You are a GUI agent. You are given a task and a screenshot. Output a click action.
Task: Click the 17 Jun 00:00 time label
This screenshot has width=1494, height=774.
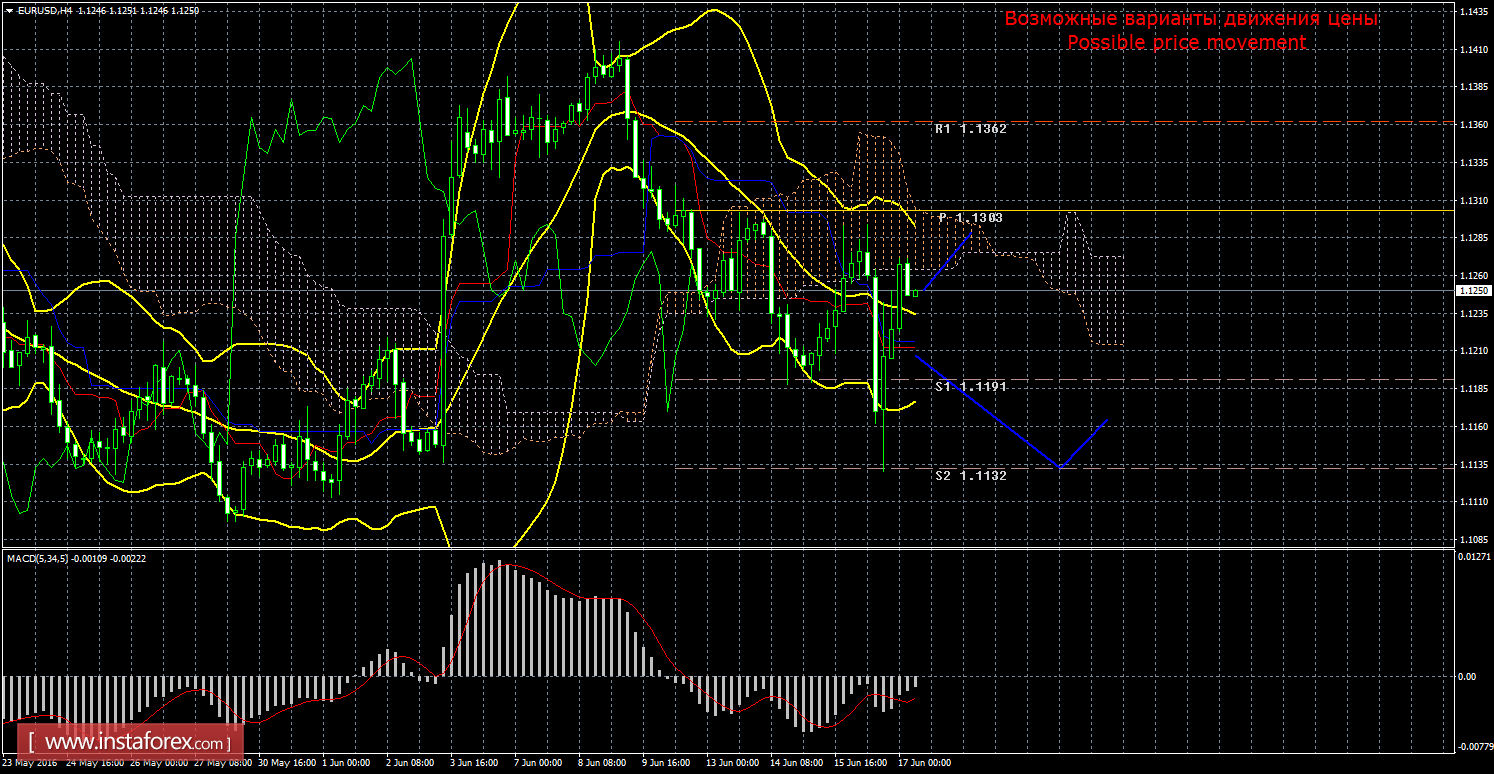tap(925, 763)
